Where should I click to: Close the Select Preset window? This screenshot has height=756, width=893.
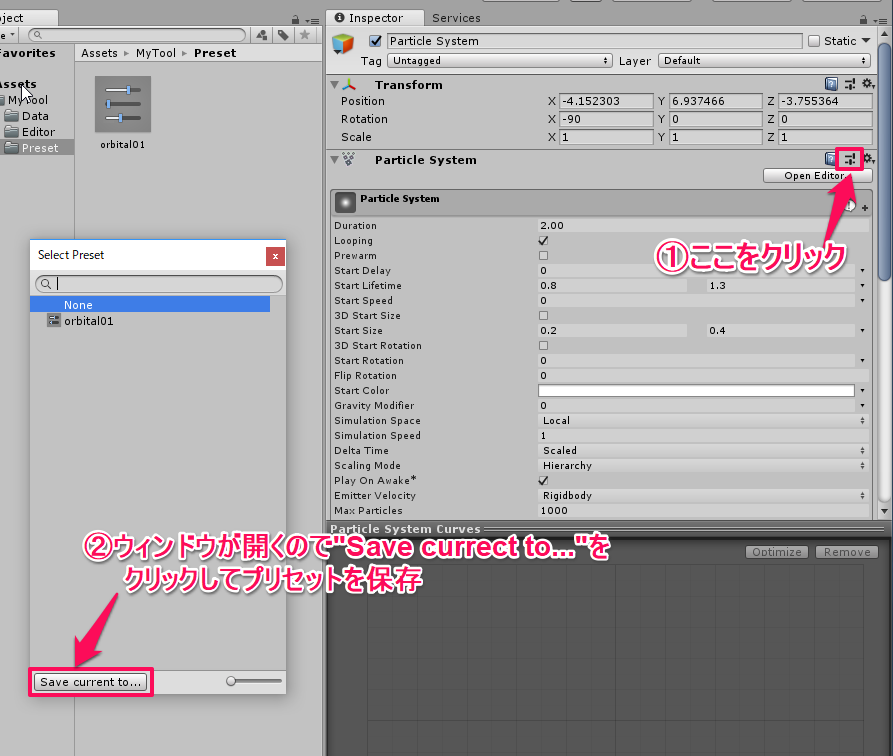coord(275,256)
